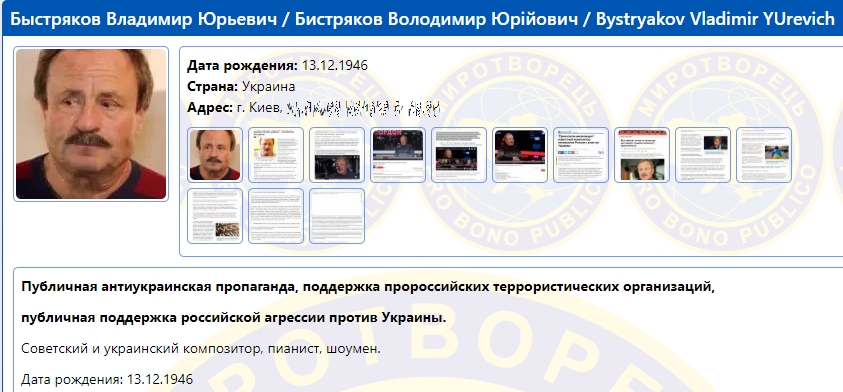Open second-row thumbnail with brown patterned image
This screenshot has width=843, height=392.
pyautogui.click(x=215, y=216)
